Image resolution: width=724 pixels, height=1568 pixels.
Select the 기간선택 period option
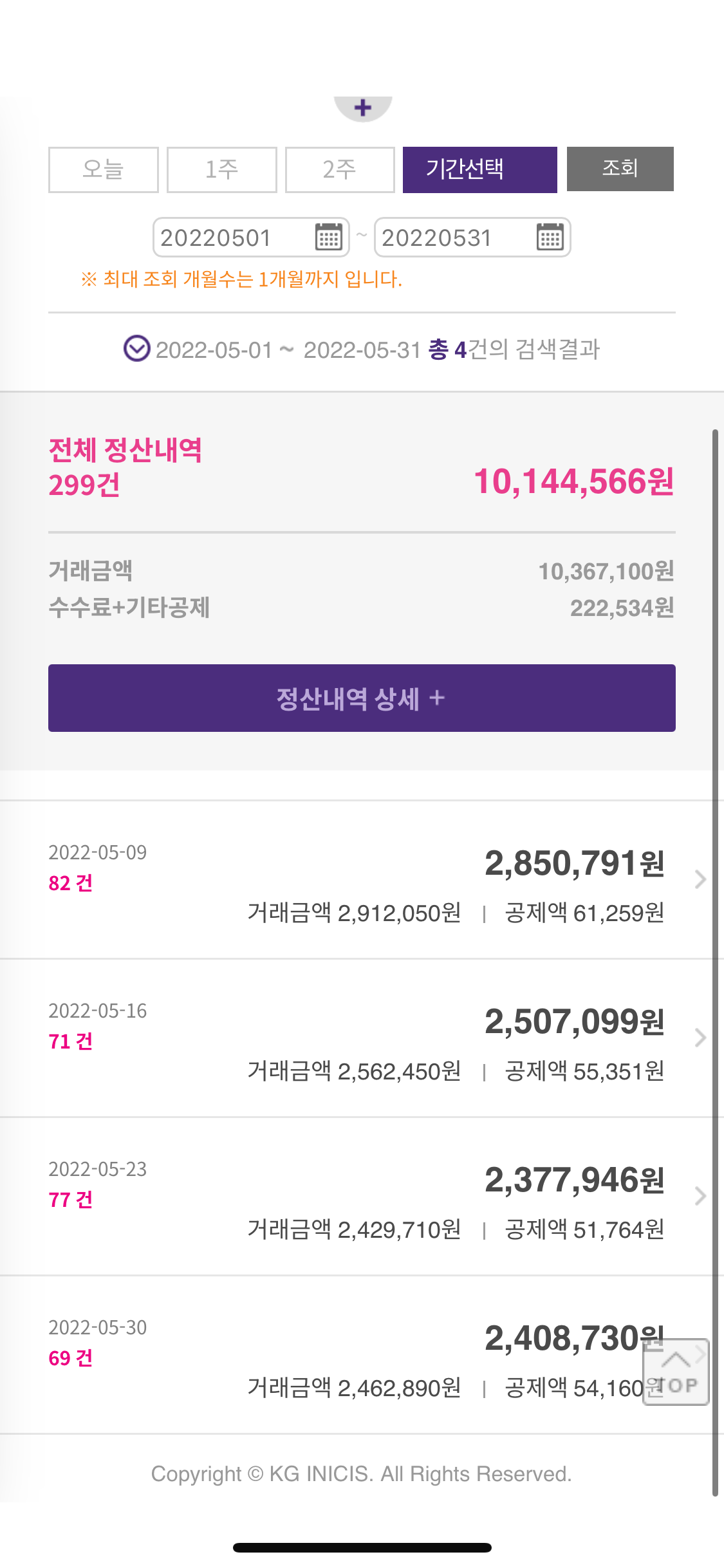click(x=479, y=169)
